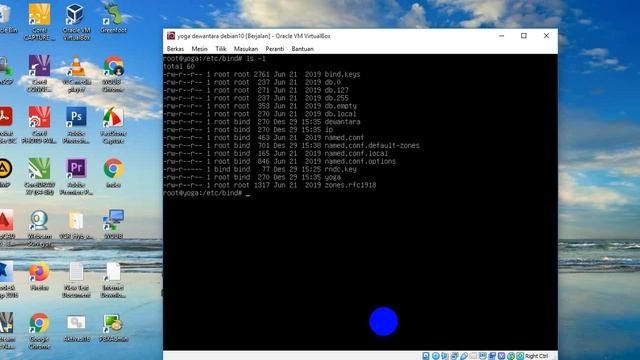The height and width of the screenshot is (360, 640).
Task: Select the gears file icon beside Google Chrome
Action: coord(76,328)
